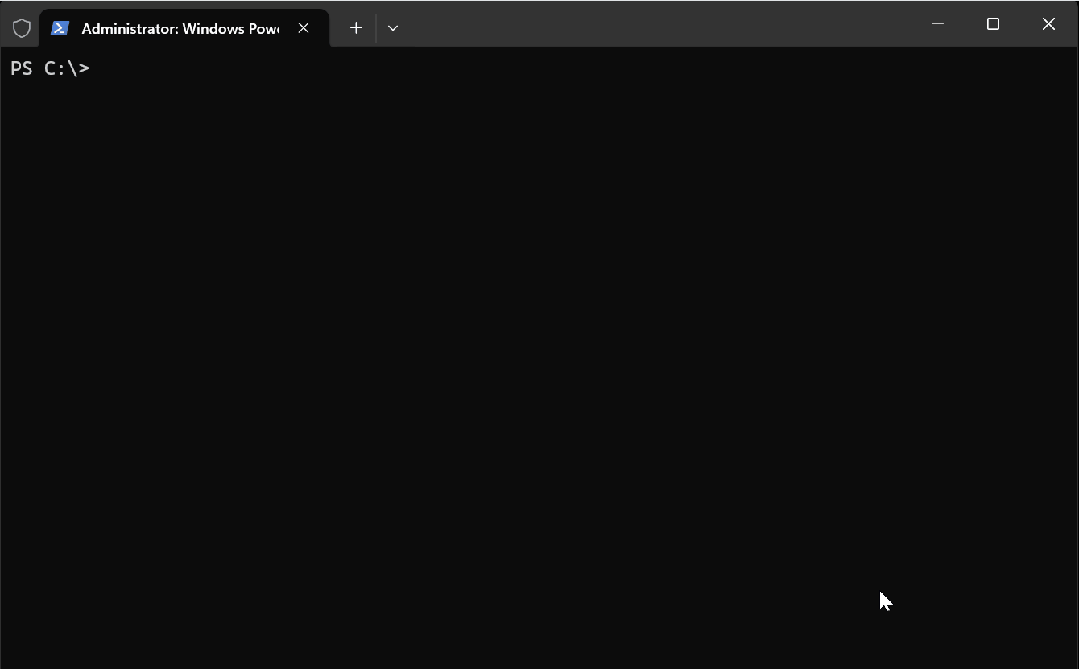Click the "PS" text in the prompt
Viewport: 1079px width, 669px height.
[22, 68]
